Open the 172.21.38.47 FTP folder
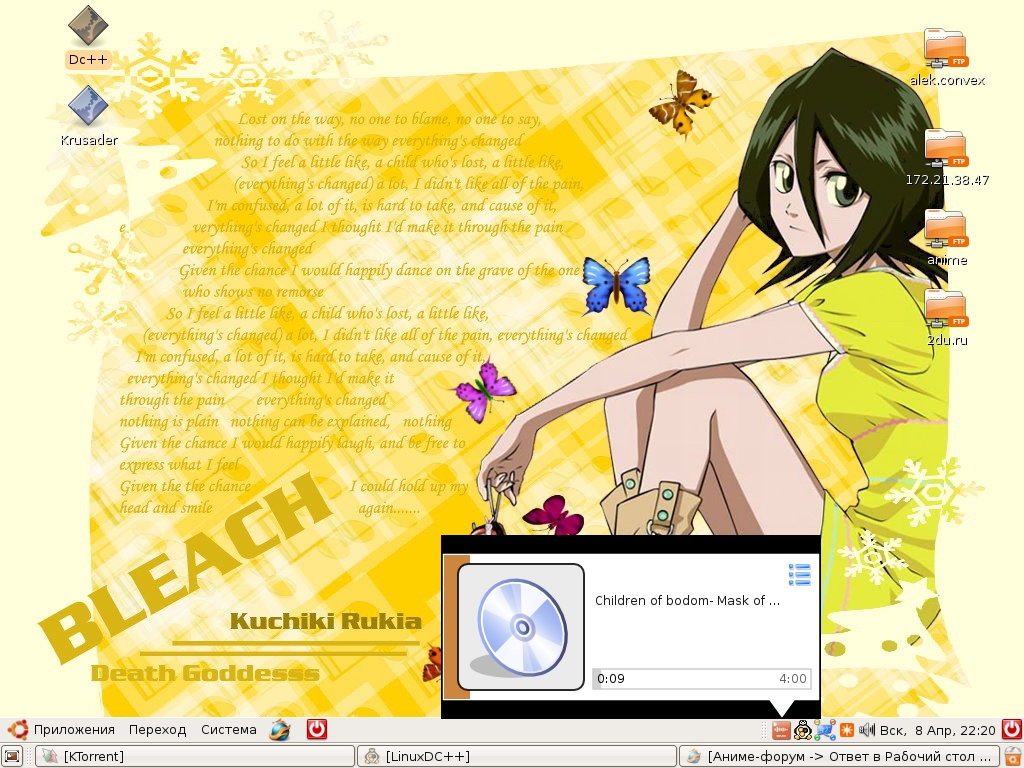 [x=945, y=149]
